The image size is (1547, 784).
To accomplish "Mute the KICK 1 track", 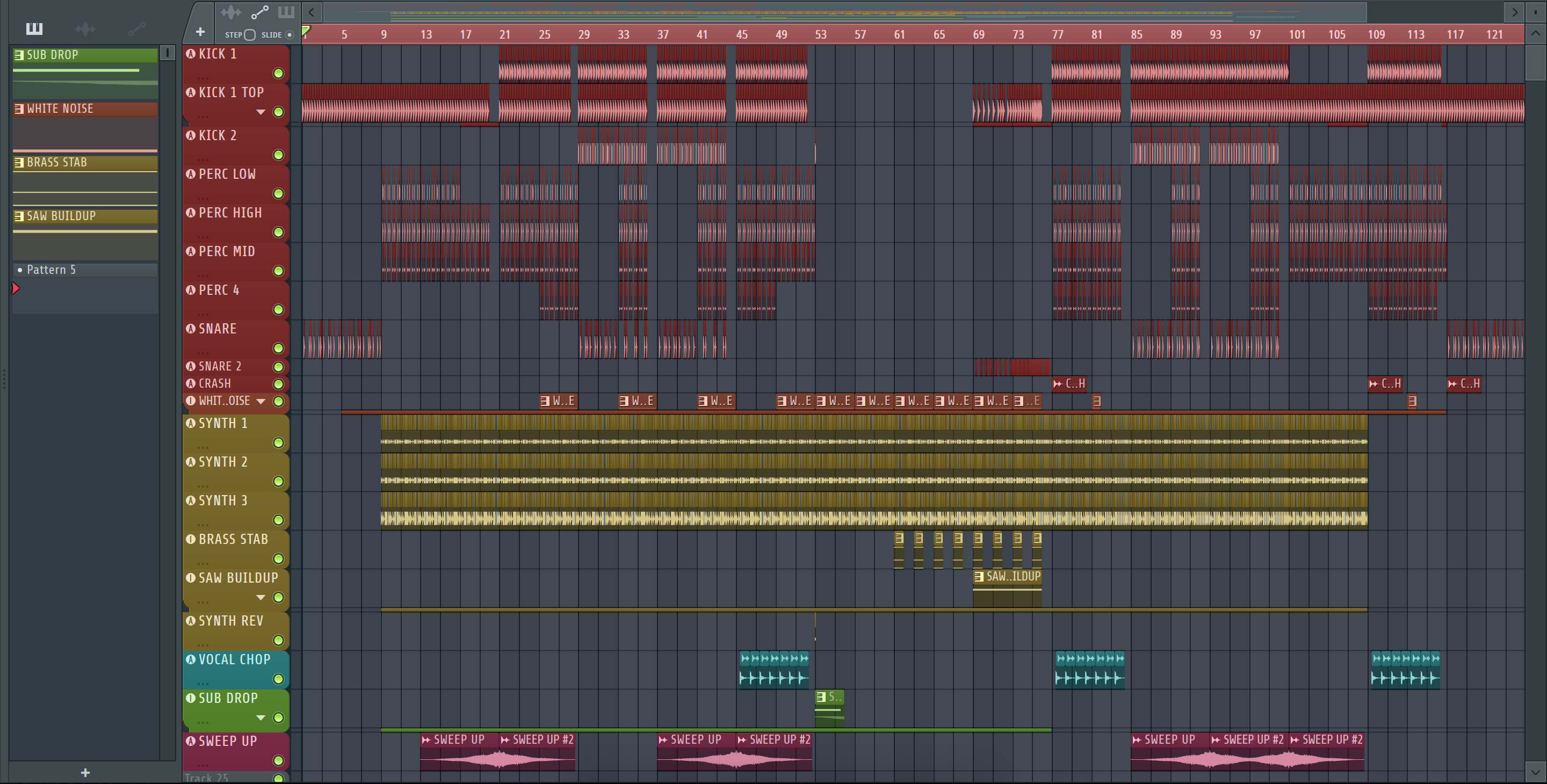I will (x=278, y=73).
